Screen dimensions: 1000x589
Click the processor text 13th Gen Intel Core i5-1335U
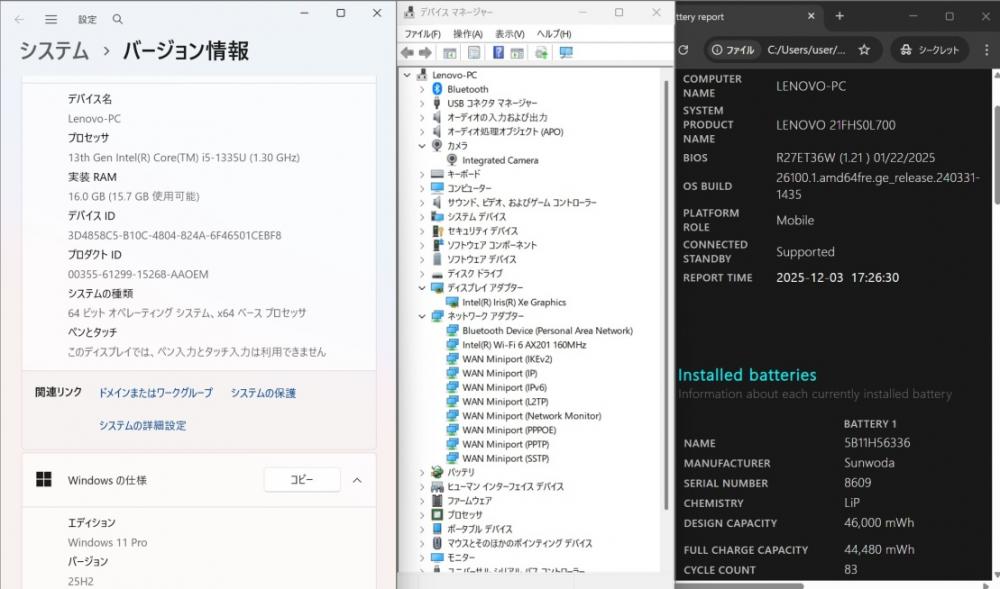[x=184, y=157]
